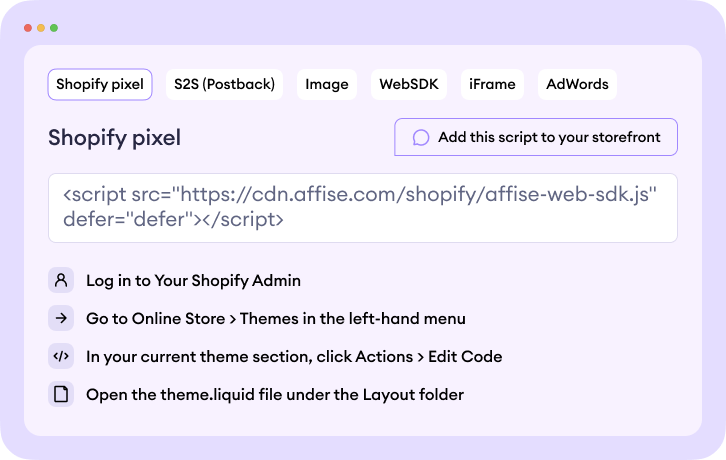Click the red window close dot
The width and height of the screenshot is (726, 460).
click(x=28, y=28)
